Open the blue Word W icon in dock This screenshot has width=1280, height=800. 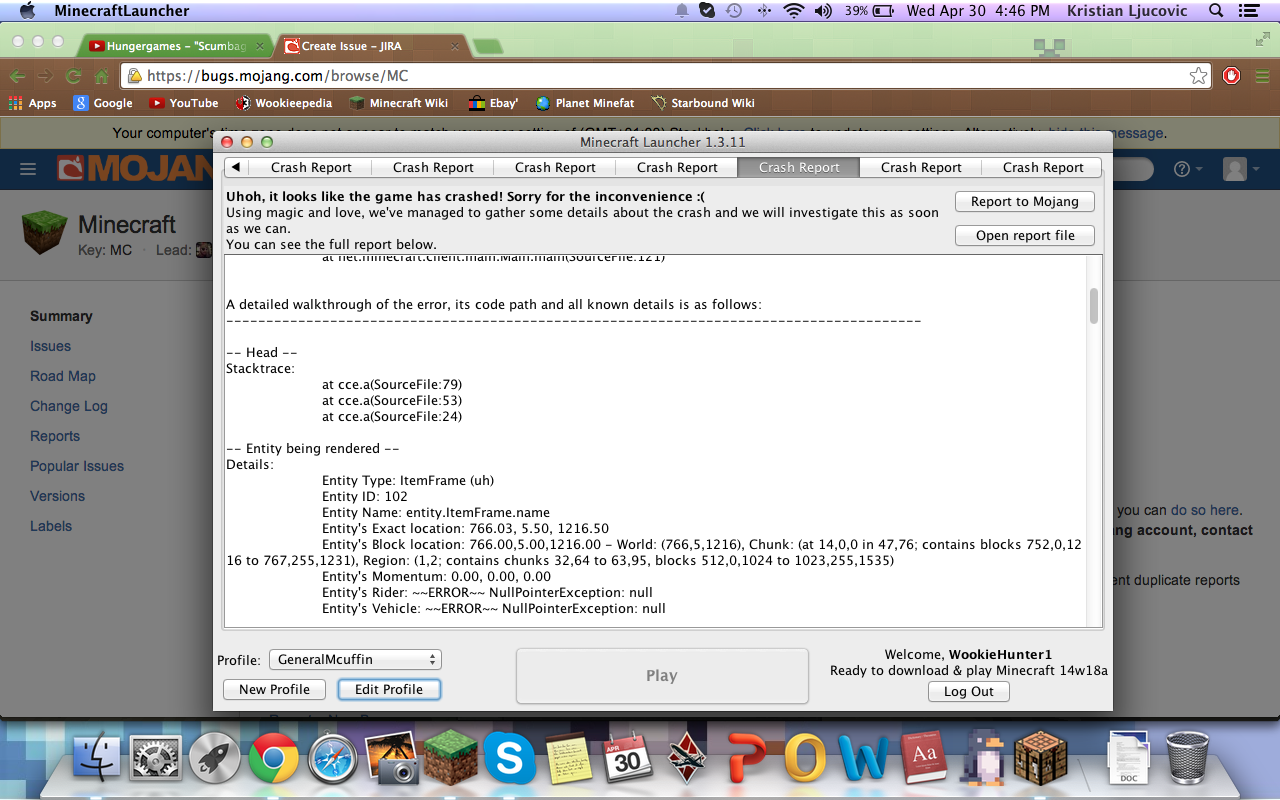863,757
